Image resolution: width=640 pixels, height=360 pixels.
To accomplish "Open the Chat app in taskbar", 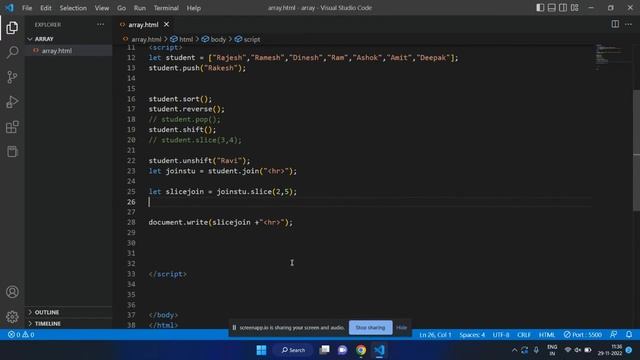I will pos(342,350).
